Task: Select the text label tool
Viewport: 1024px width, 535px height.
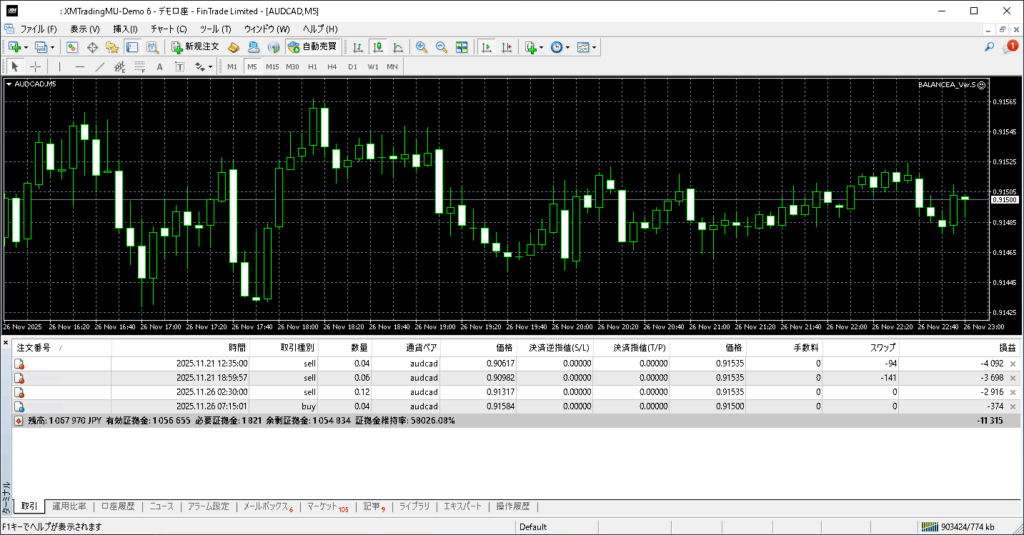Action: click(159, 67)
